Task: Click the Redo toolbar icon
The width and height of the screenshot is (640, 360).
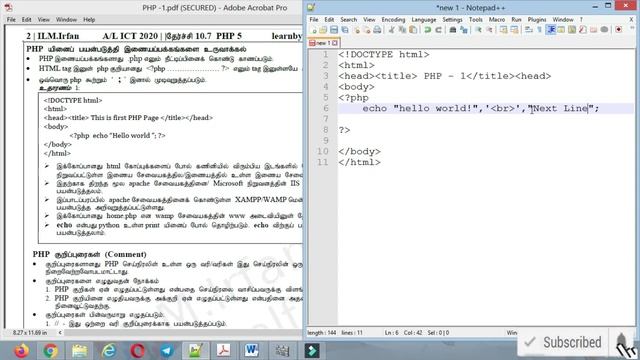Action: (438, 30)
